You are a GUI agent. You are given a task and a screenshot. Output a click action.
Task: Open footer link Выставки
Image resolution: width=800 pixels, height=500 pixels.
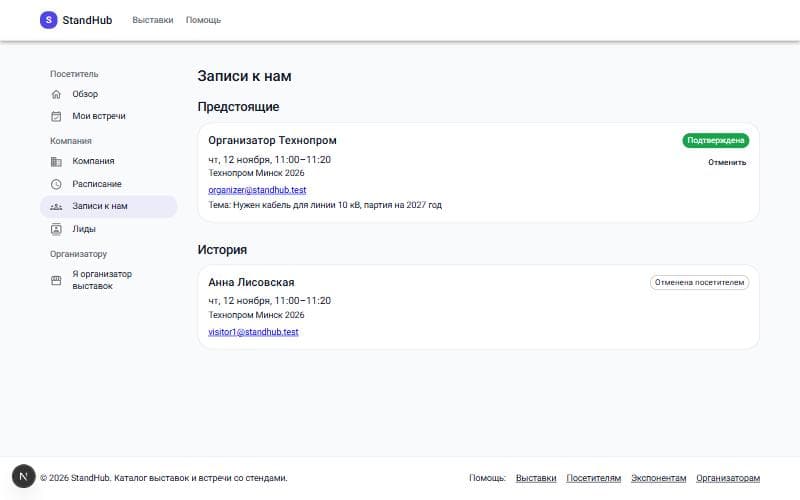tap(536, 478)
